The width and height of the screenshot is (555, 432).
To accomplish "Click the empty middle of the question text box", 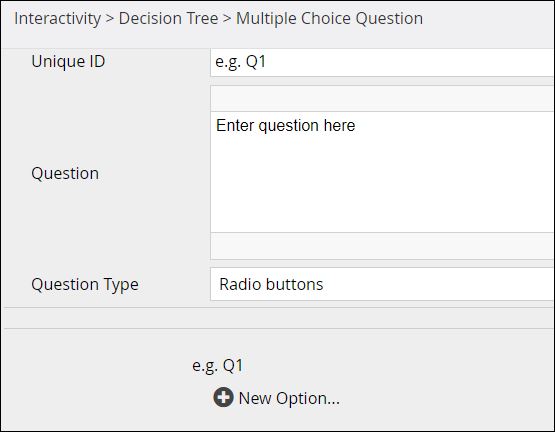I will tap(382, 177).
